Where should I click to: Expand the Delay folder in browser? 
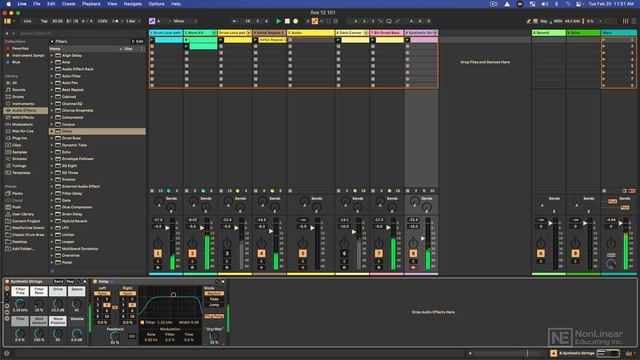point(52,131)
